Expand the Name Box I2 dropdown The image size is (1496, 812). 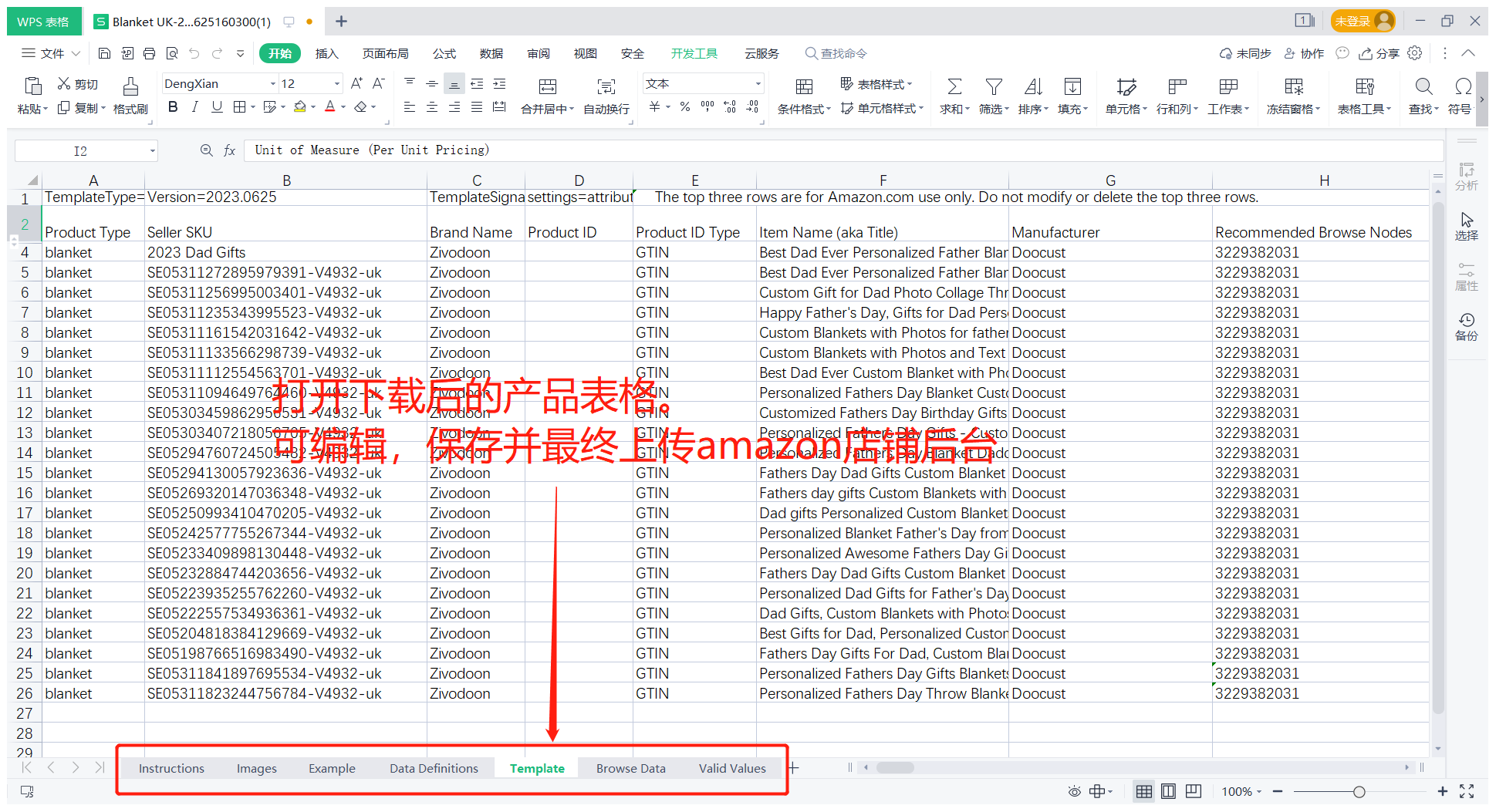pyautogui.click(x=152, y=150)
